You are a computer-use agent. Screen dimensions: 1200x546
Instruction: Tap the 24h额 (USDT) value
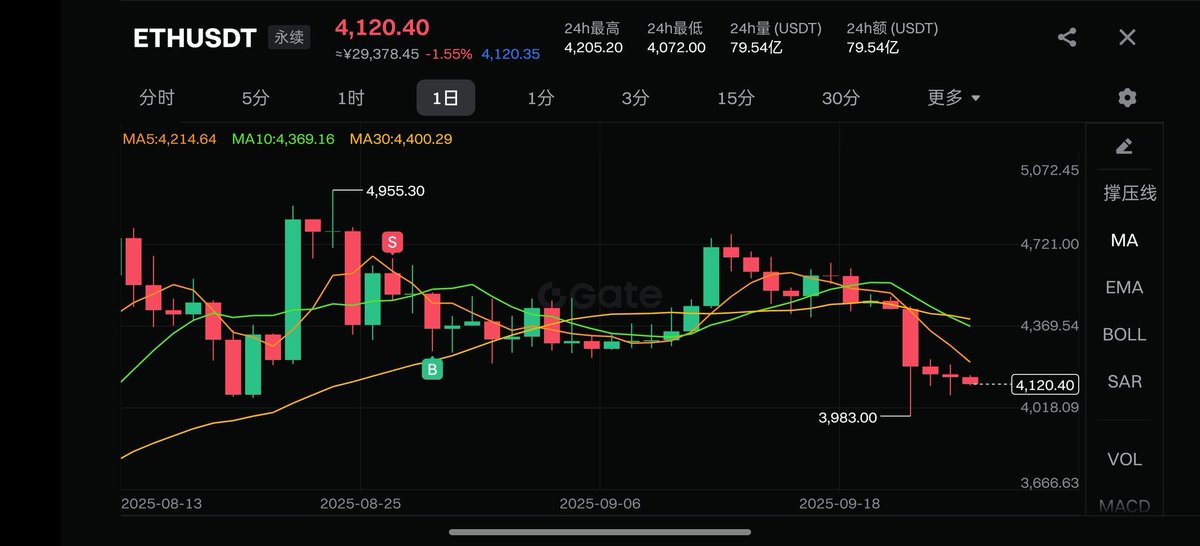point(872,47)
